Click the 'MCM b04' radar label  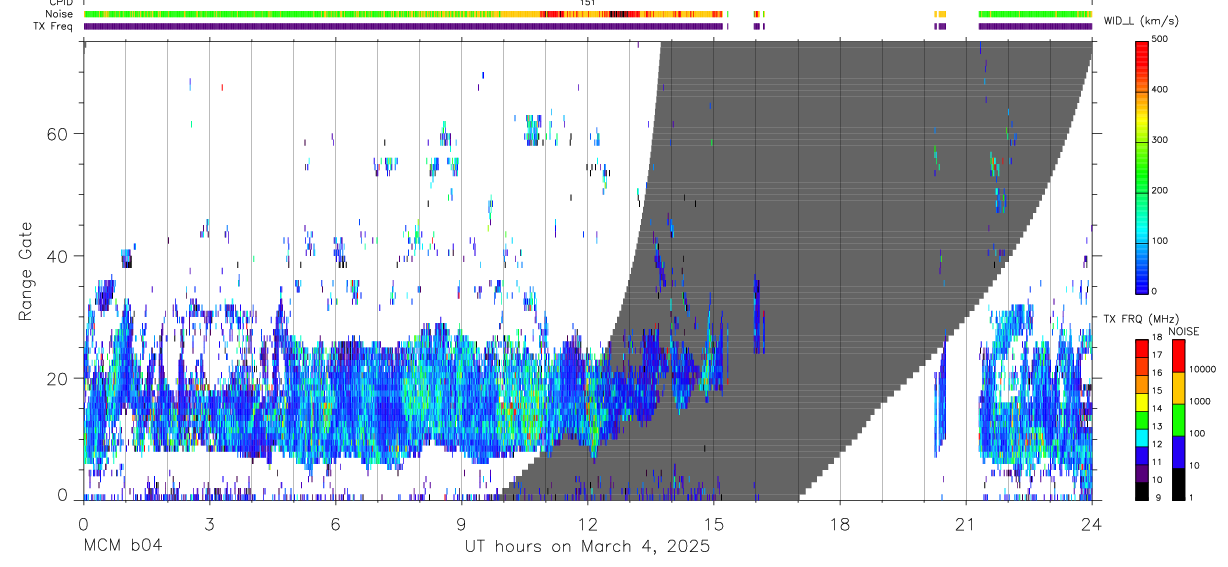point(123,546)
